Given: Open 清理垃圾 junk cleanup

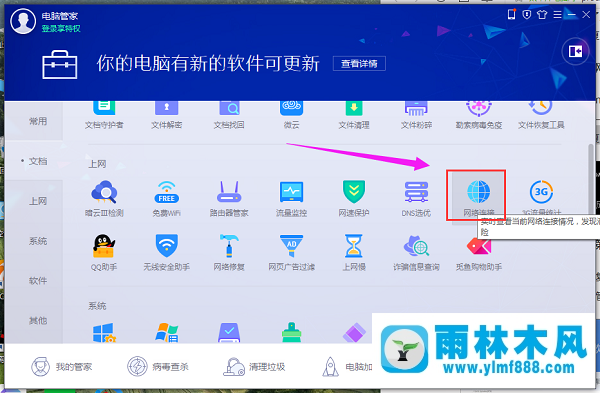Looking at the screenshot, I should click(x=254, y=367).
